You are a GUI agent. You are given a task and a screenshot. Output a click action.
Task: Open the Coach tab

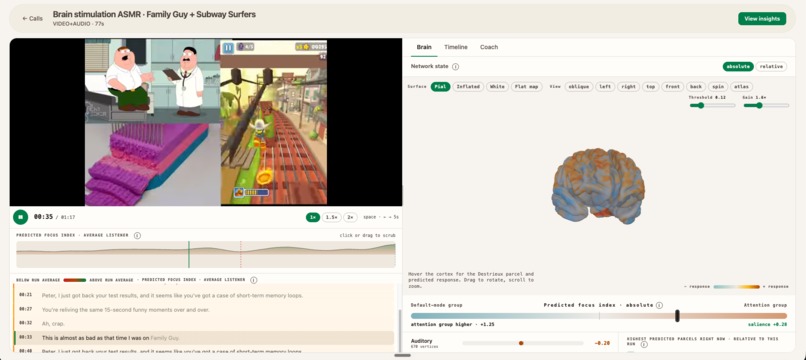[x=489, y=47]
